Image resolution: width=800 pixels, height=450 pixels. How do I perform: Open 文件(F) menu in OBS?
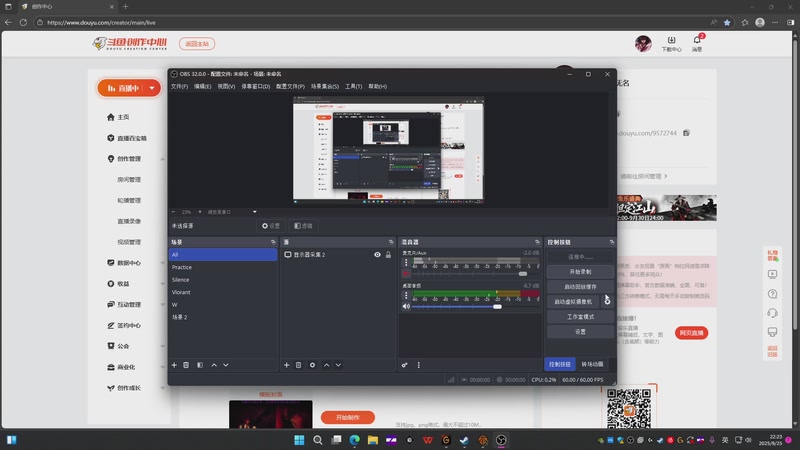[179, 86]
